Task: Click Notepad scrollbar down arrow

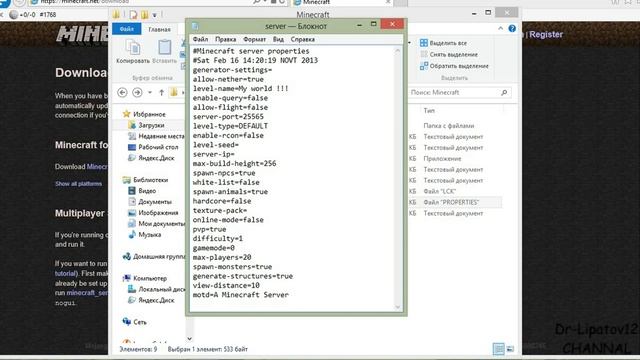Action: click(x=398, y=307)
